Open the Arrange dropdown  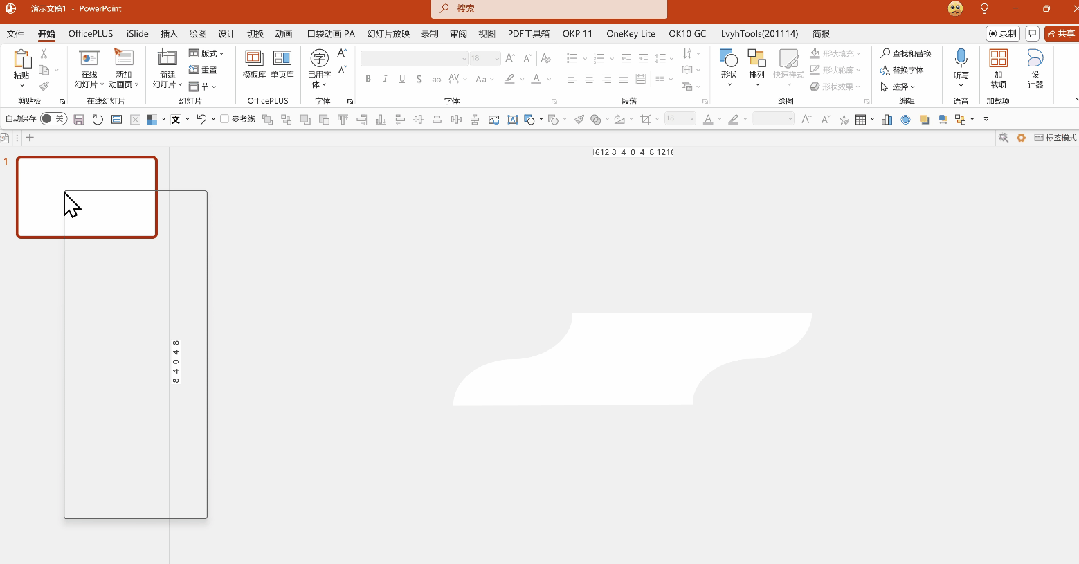tap(757, 67)
